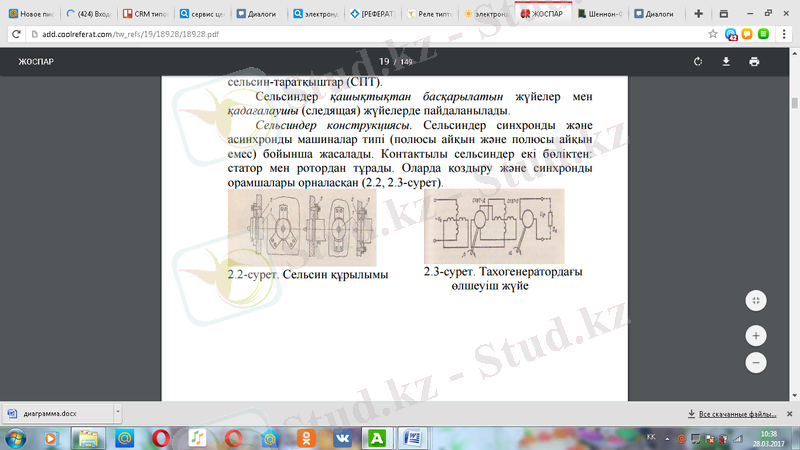Image resolution: width=800 pixels, height=450 pixels.
Task: Open the download options arrow for диаграмма.docx
Action: [x=117, y=412]
